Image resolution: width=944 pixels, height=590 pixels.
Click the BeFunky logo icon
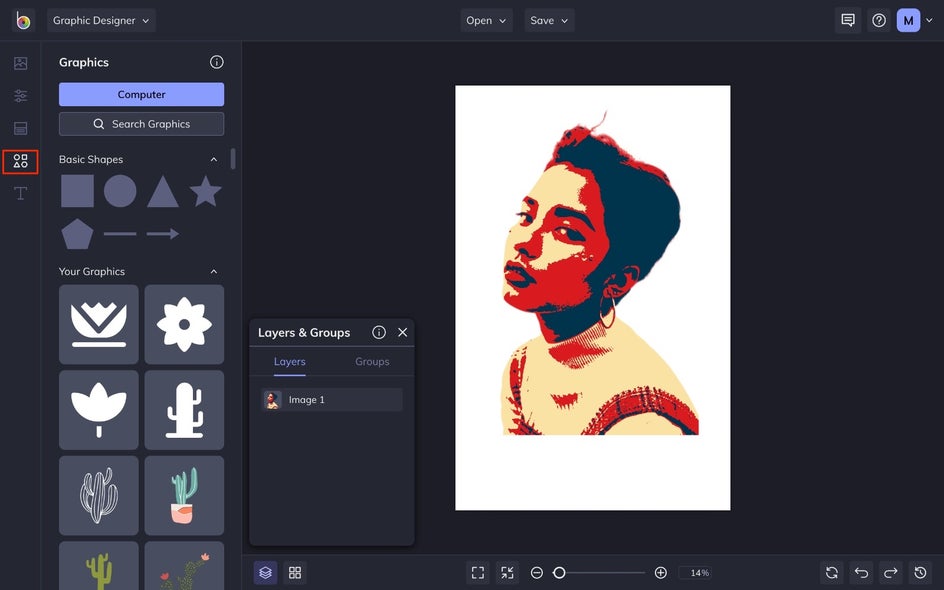(23, 20)
